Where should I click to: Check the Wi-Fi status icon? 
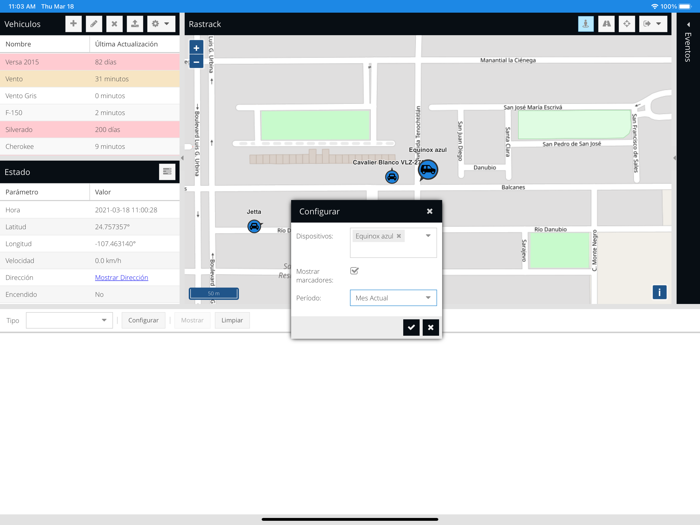[654, 6]
